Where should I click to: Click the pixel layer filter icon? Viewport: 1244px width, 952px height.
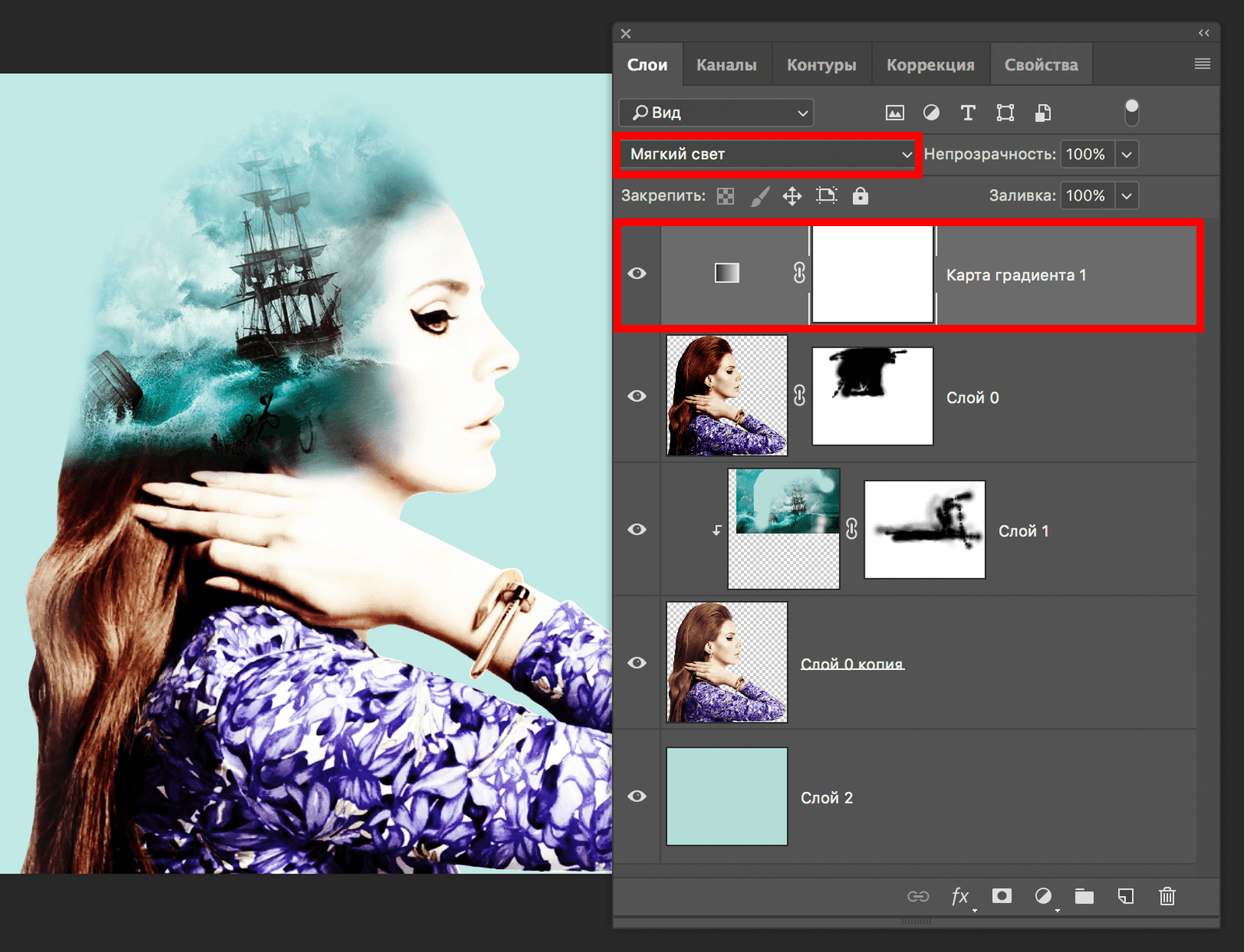[895, 113]
